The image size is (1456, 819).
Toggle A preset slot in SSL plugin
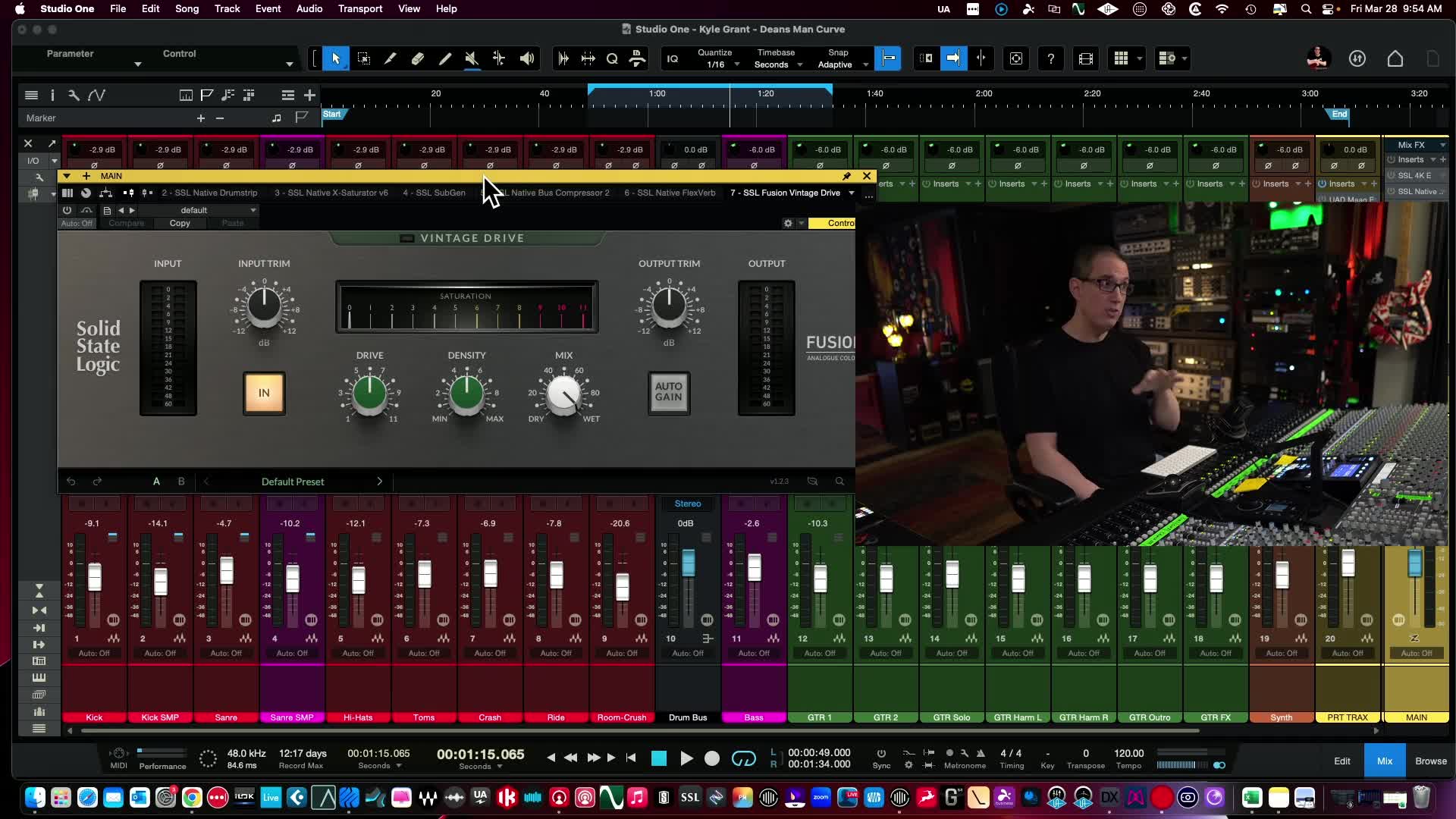pos(156,482)
